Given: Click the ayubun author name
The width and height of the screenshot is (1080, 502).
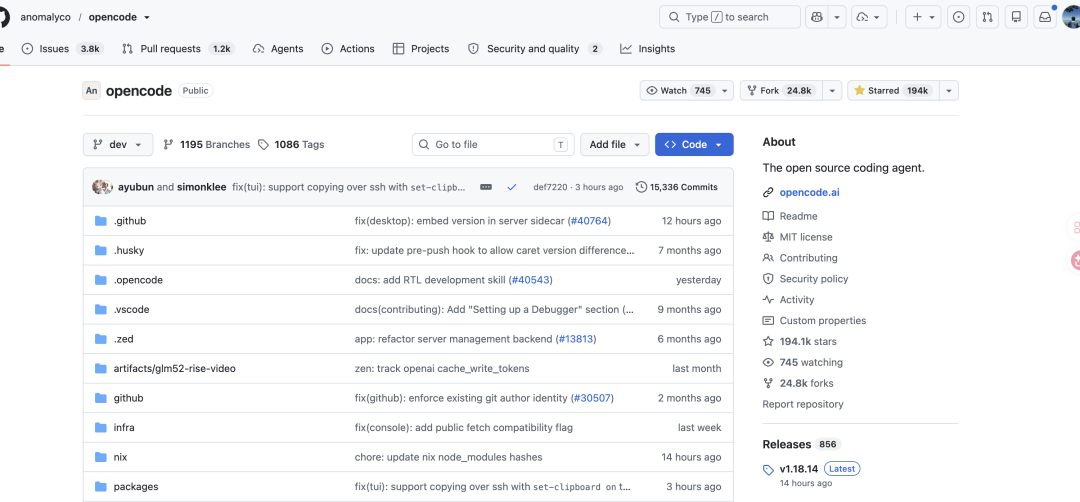Looking at the screenshot, I should (136, 187).
